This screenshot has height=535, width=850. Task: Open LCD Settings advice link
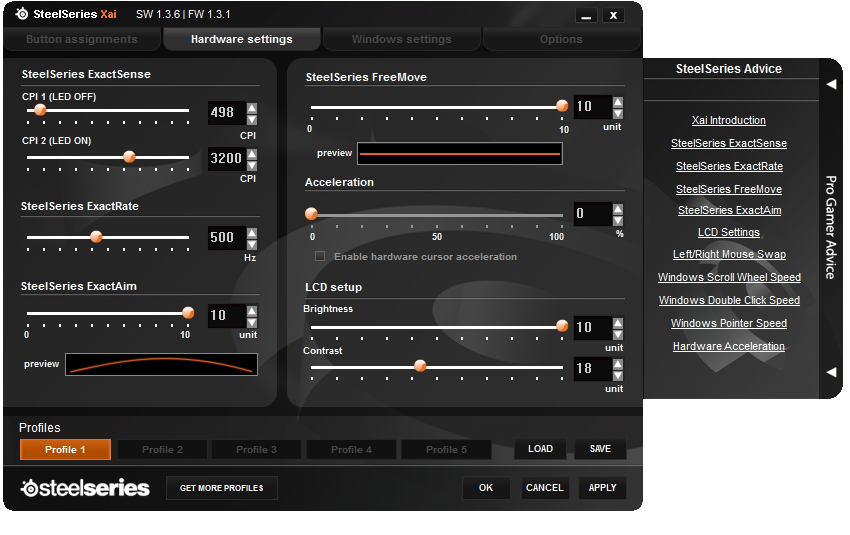pyautogui.click(x=729, y=232)
